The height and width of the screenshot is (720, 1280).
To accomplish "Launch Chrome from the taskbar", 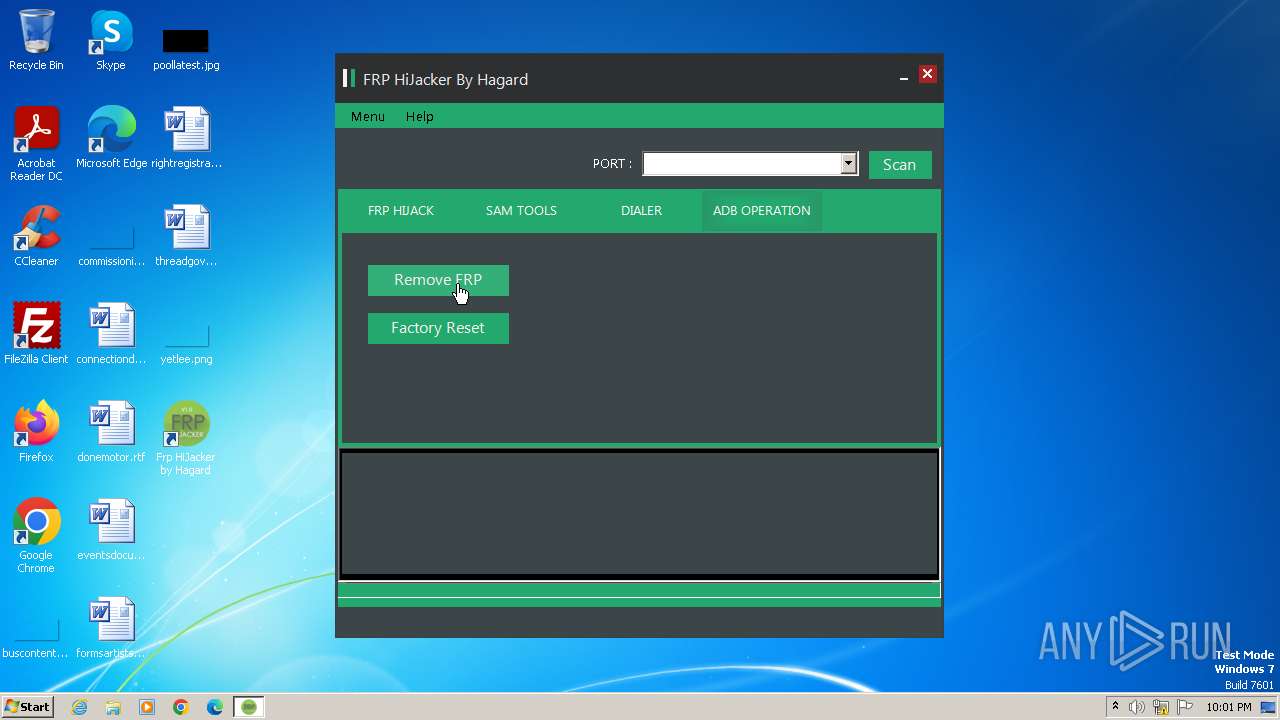I will point(181,707).
